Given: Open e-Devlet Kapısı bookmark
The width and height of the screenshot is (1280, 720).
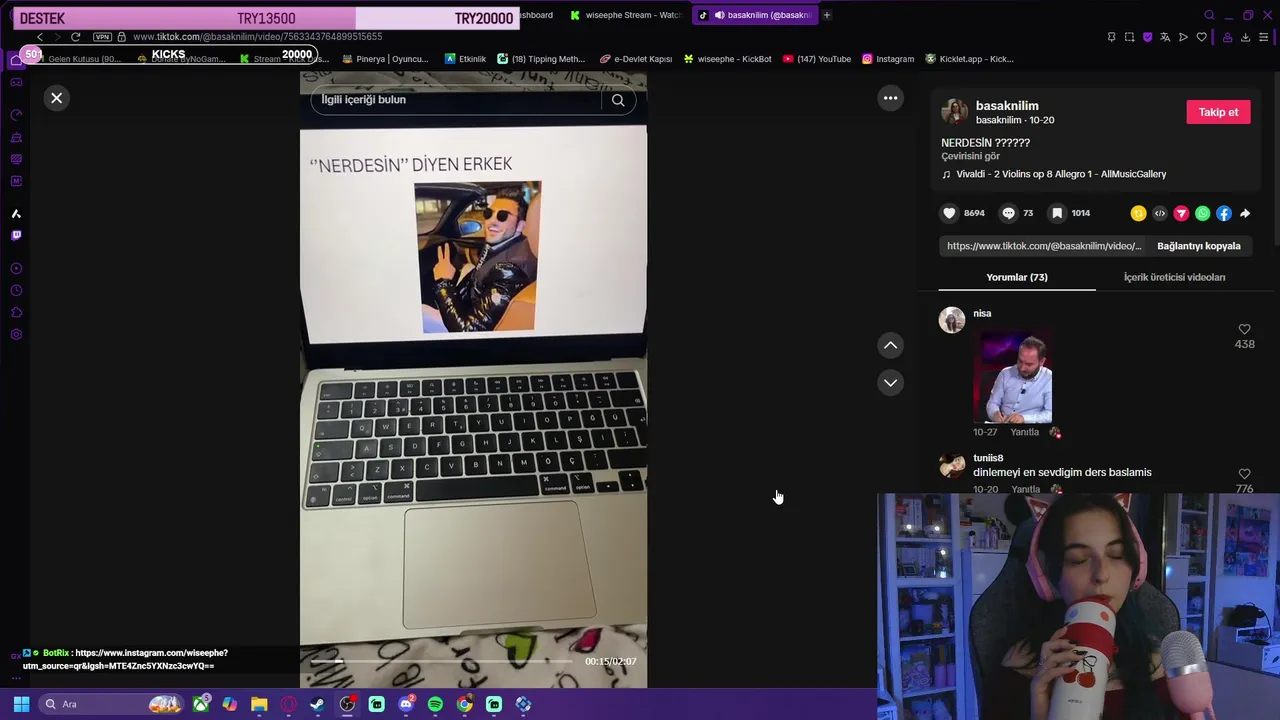Looking at the screenshot, I should [636, 59].
